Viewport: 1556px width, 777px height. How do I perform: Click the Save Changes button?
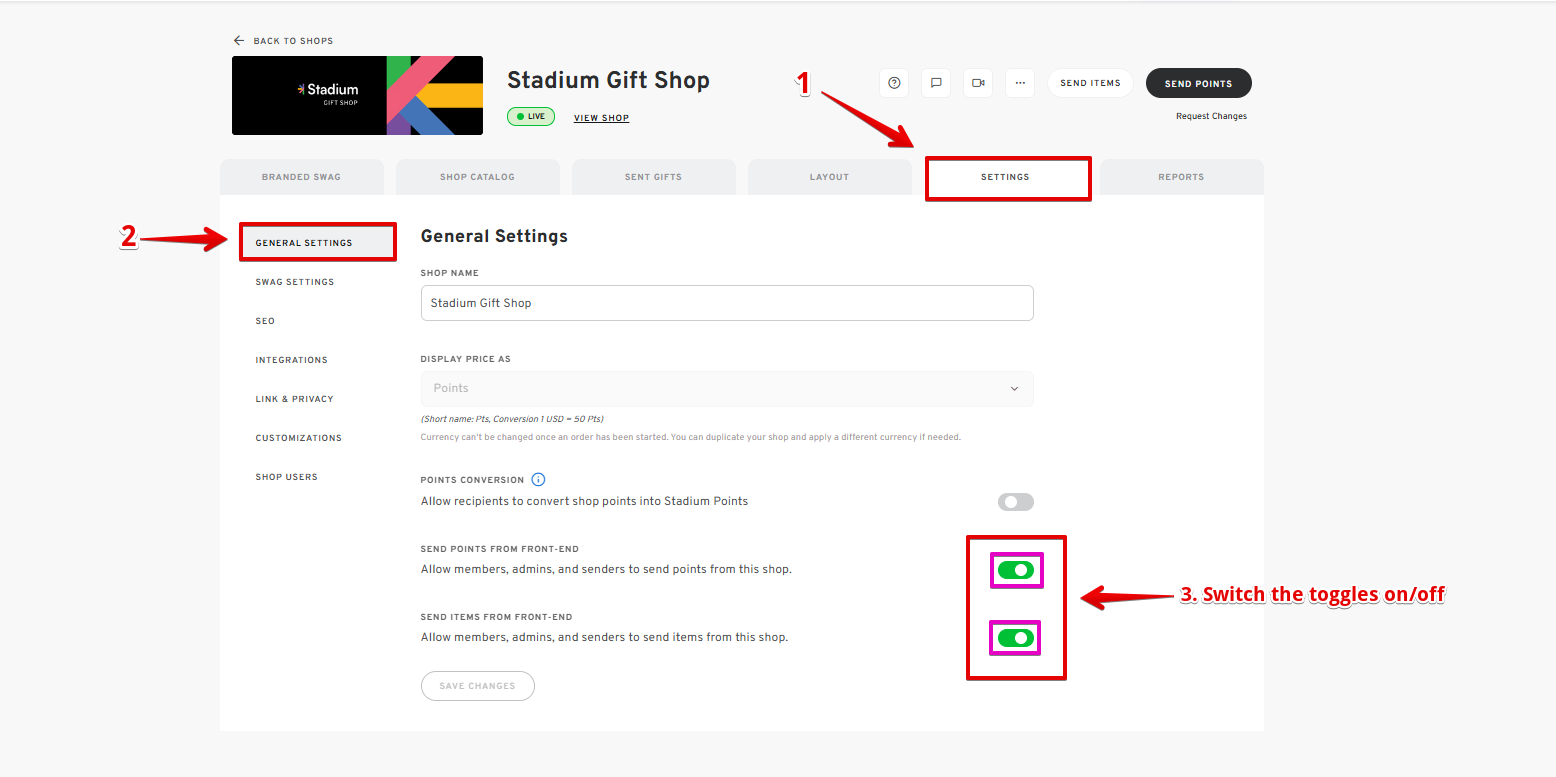click(478, 686)
